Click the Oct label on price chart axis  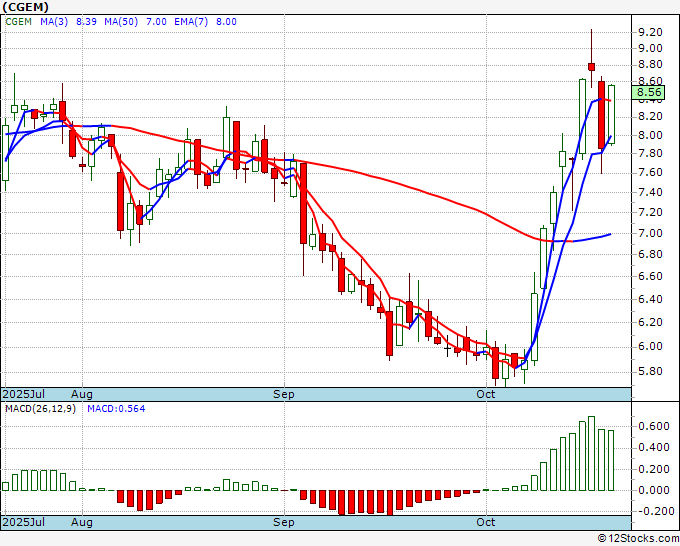(486, 394)
